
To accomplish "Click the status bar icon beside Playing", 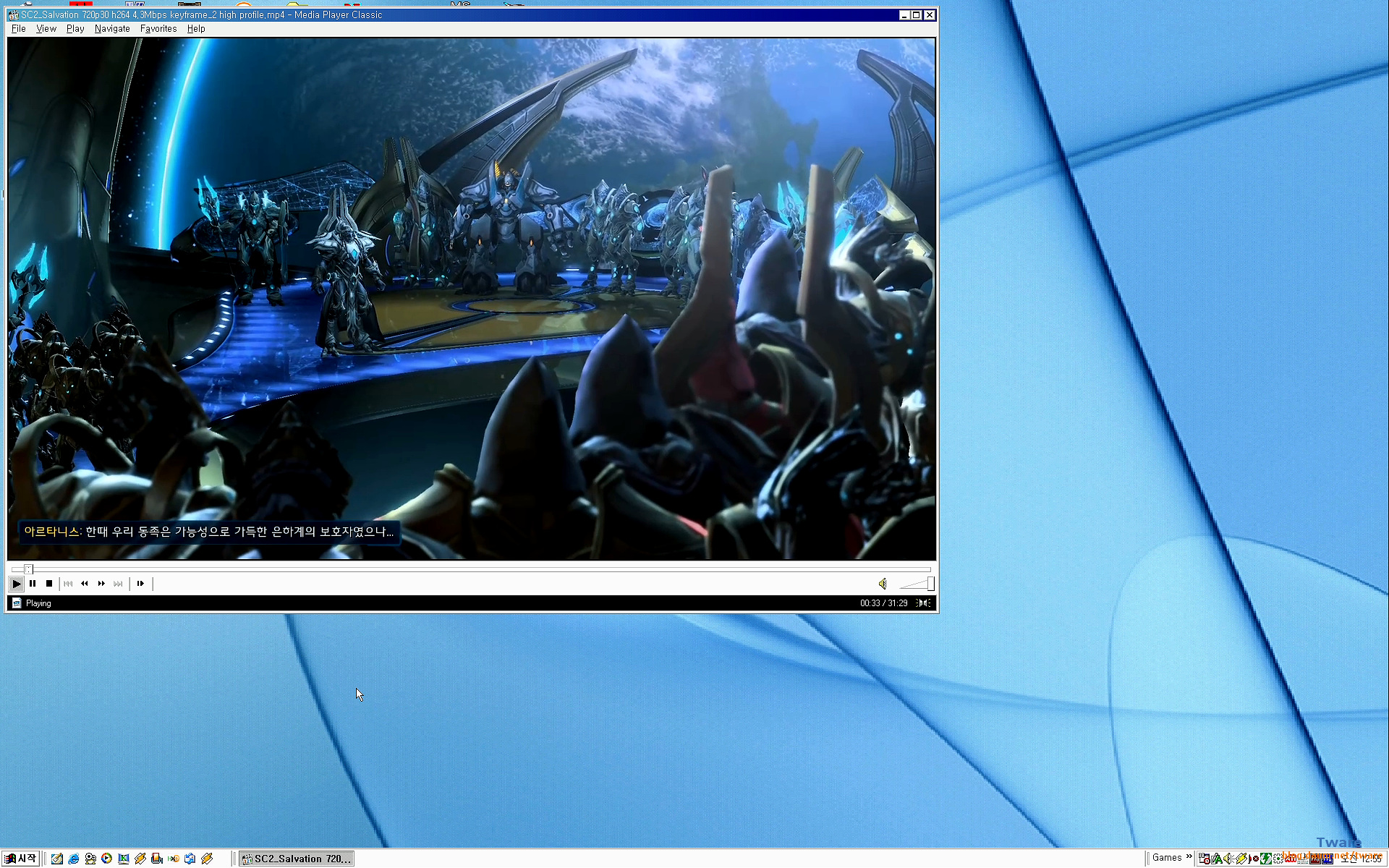I will point(17,603).
